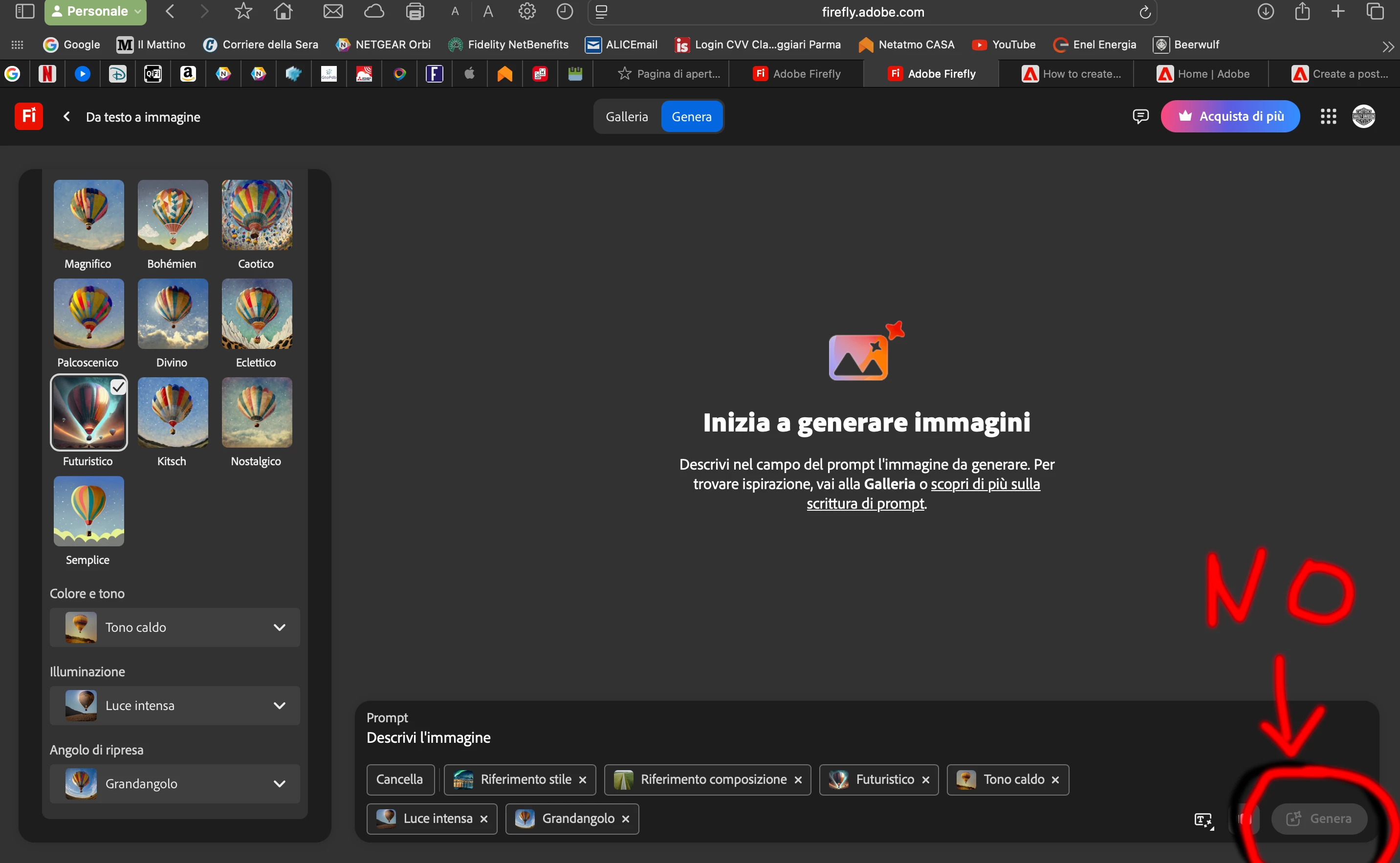The image size is (1400, 863).
Task: Open the Safari downloads icon
Action: [1265, 11]
